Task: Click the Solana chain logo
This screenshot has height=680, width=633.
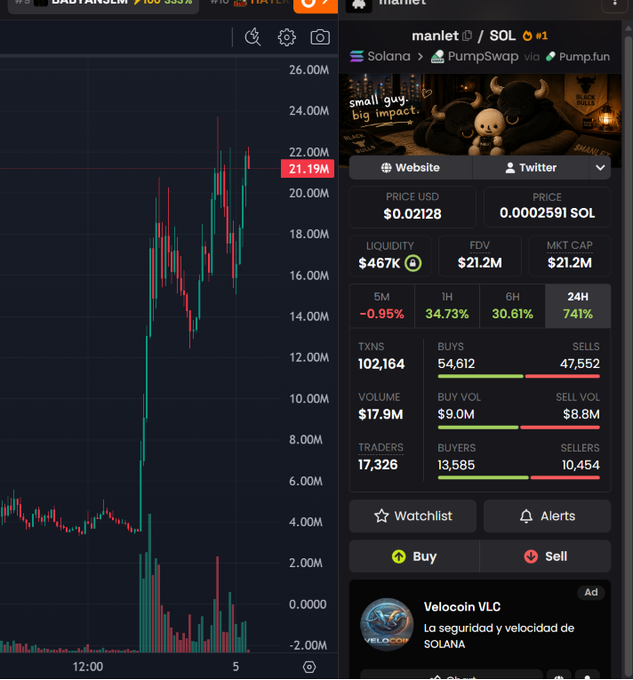Action: pyautogui.click(x=357, y=56)
